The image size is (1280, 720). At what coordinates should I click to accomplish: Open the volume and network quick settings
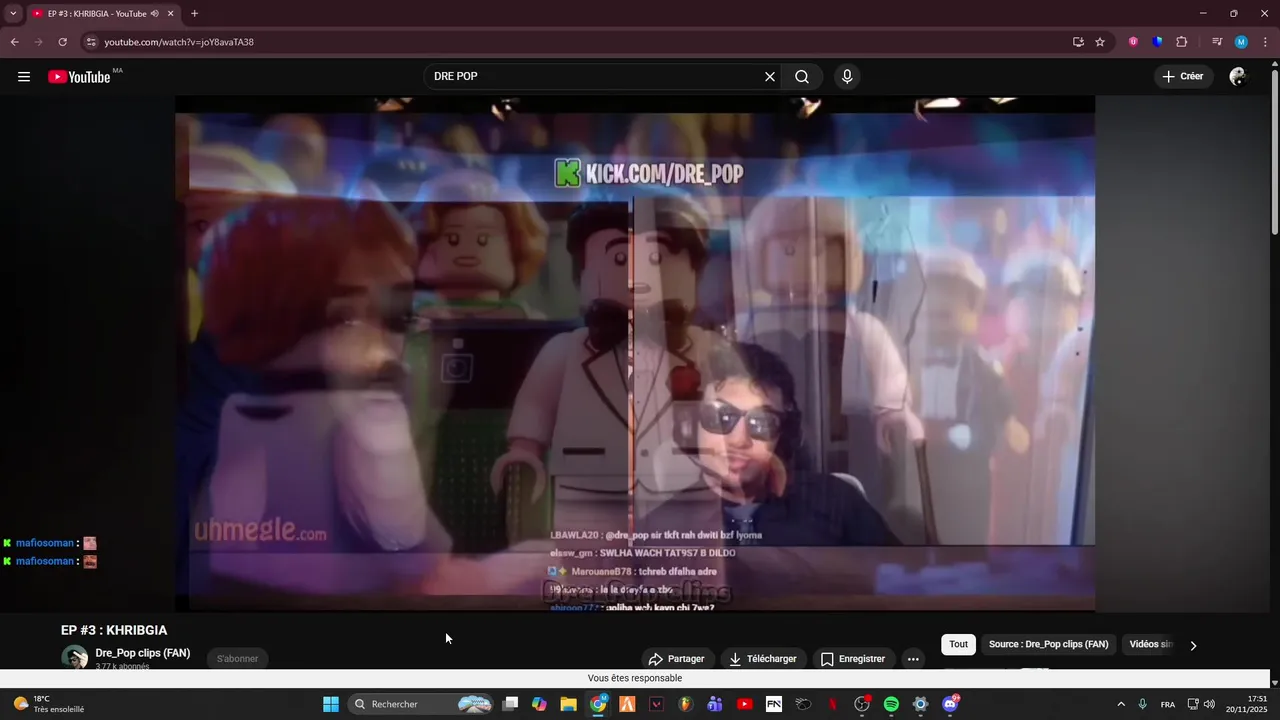1201,704
